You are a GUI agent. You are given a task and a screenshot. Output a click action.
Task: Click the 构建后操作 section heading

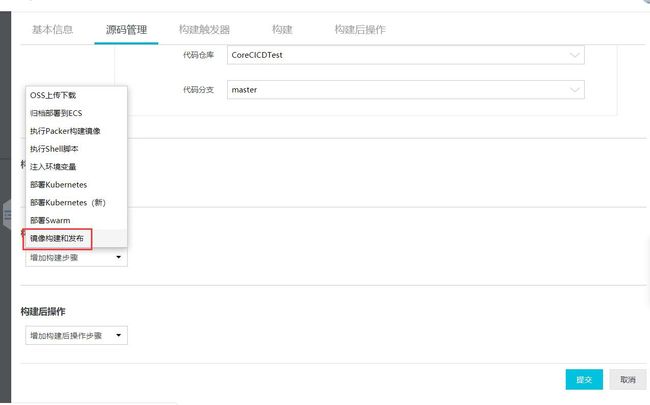43,311
